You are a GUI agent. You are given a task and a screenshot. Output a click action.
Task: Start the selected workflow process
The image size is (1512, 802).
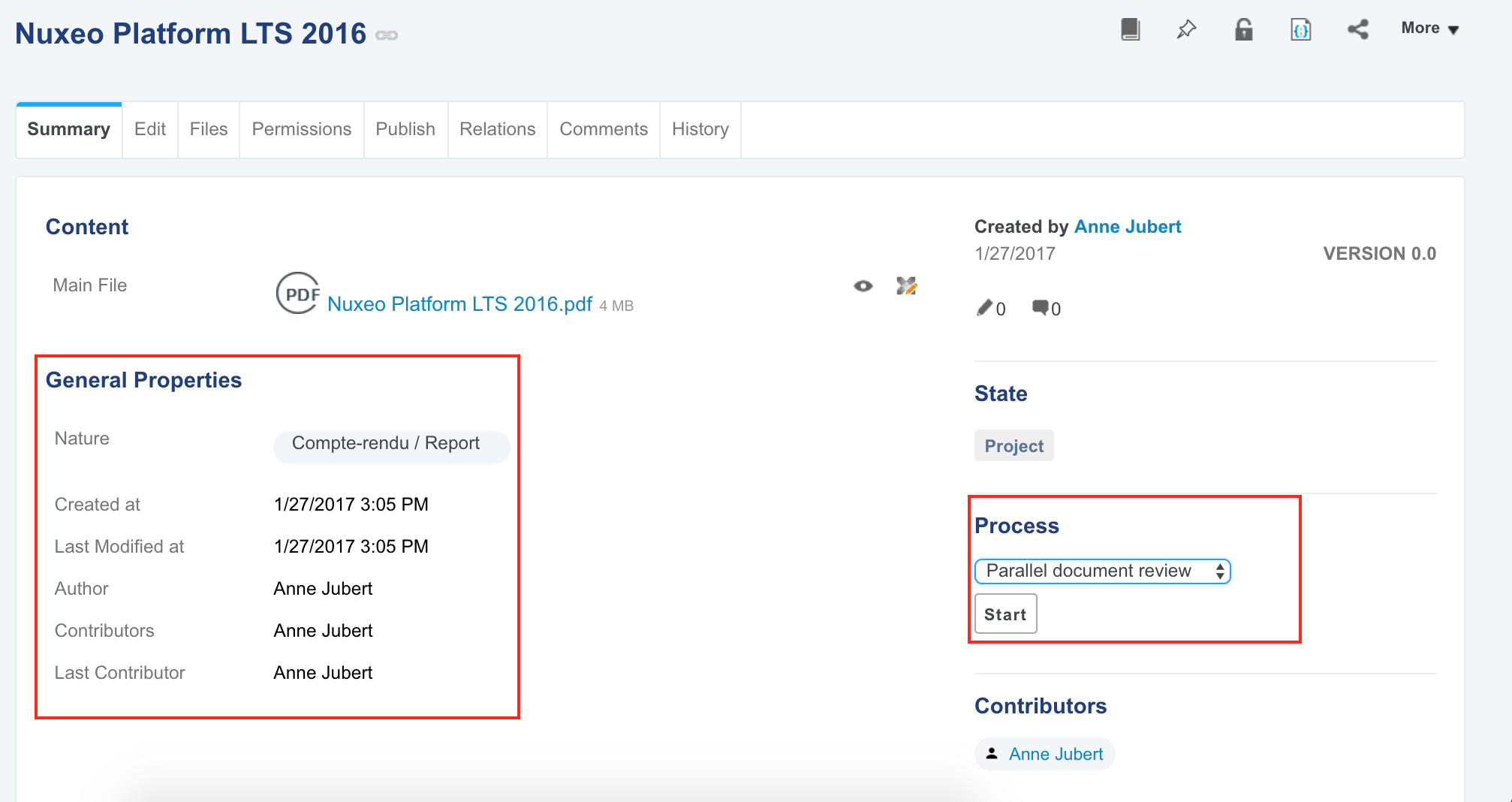pos(1006,614)
